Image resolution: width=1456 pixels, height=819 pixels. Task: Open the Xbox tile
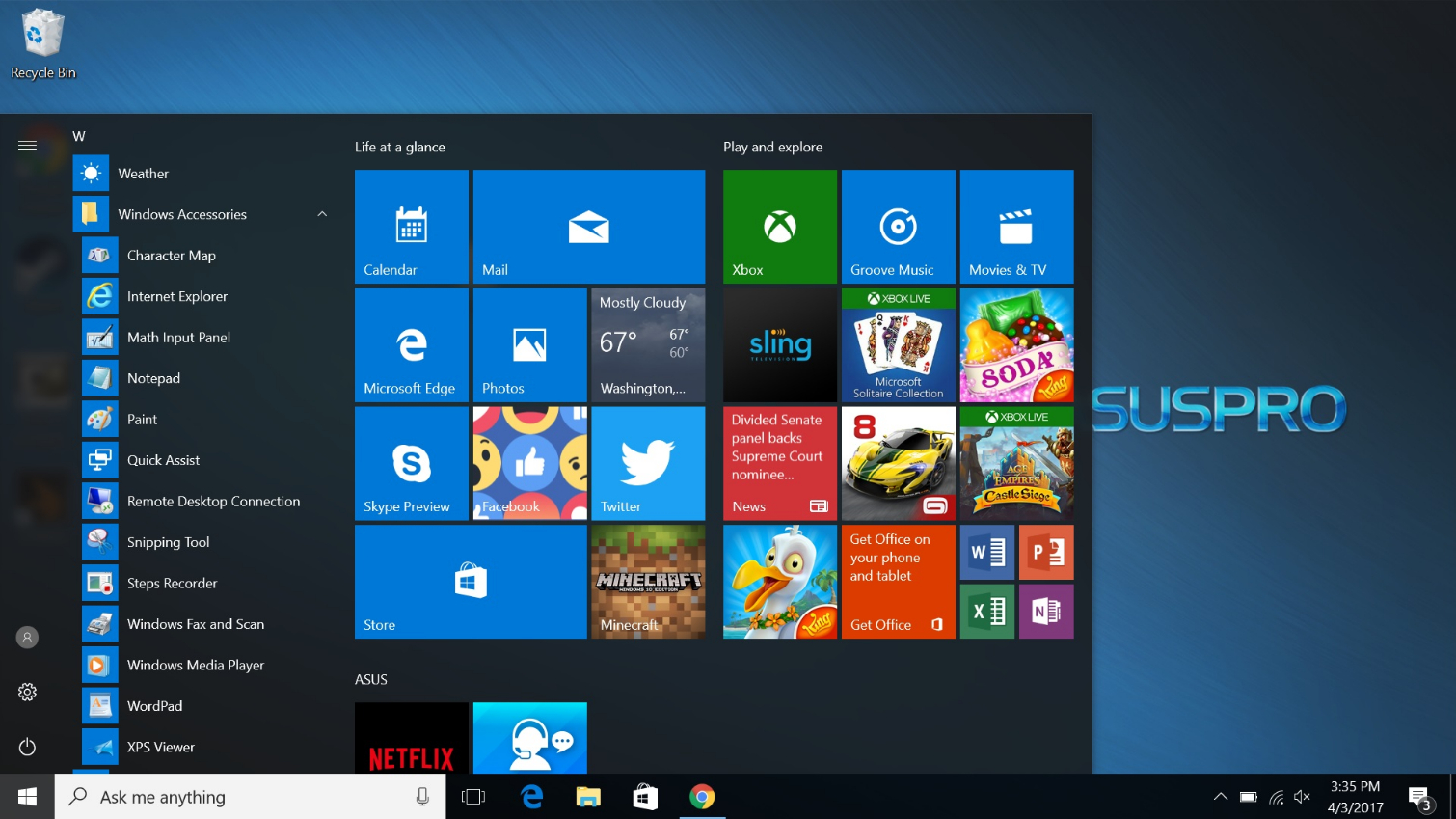(780, 227)
